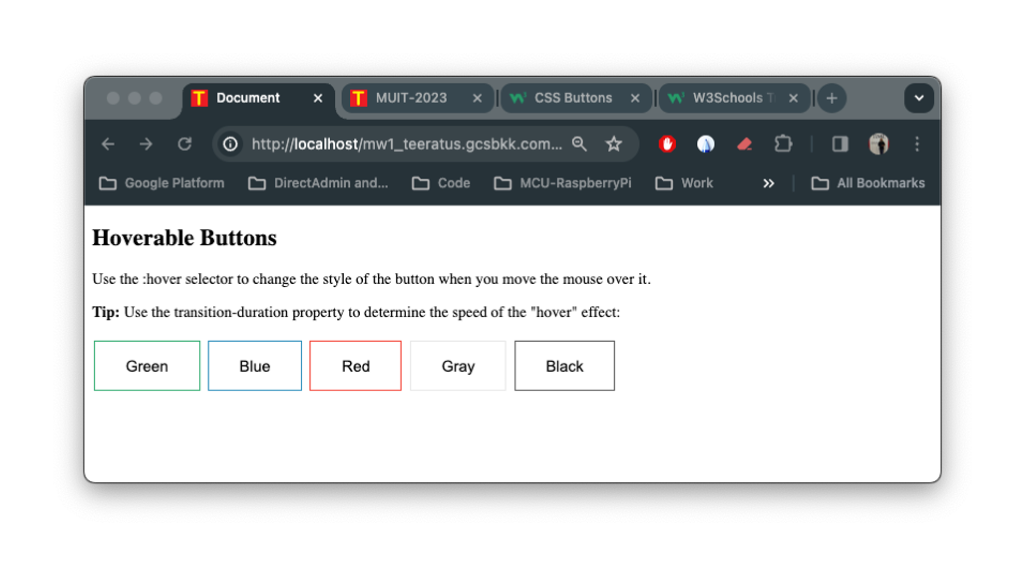Viewport: 1024px width, 576px height.
Task: Open a new tab with plus button
Action: [x=831, y=98]
